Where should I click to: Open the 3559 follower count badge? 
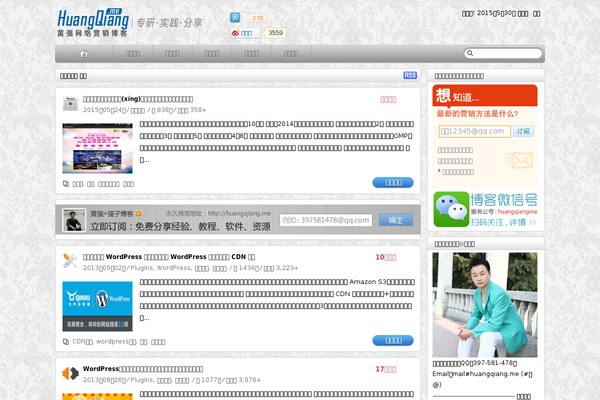[x=276, y=33]
